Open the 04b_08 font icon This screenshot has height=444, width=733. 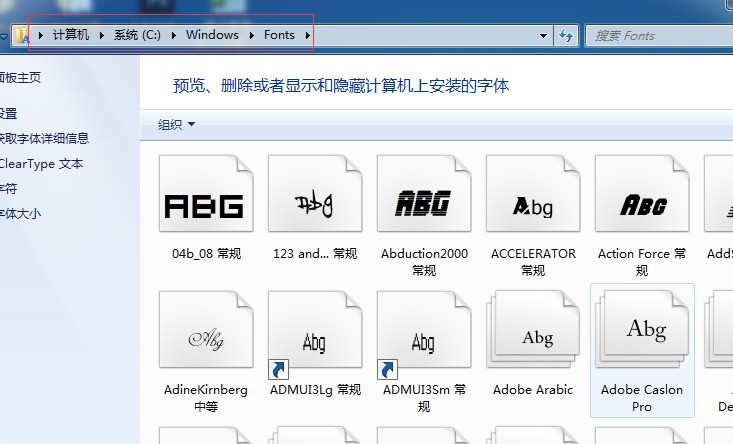(206, 193)
